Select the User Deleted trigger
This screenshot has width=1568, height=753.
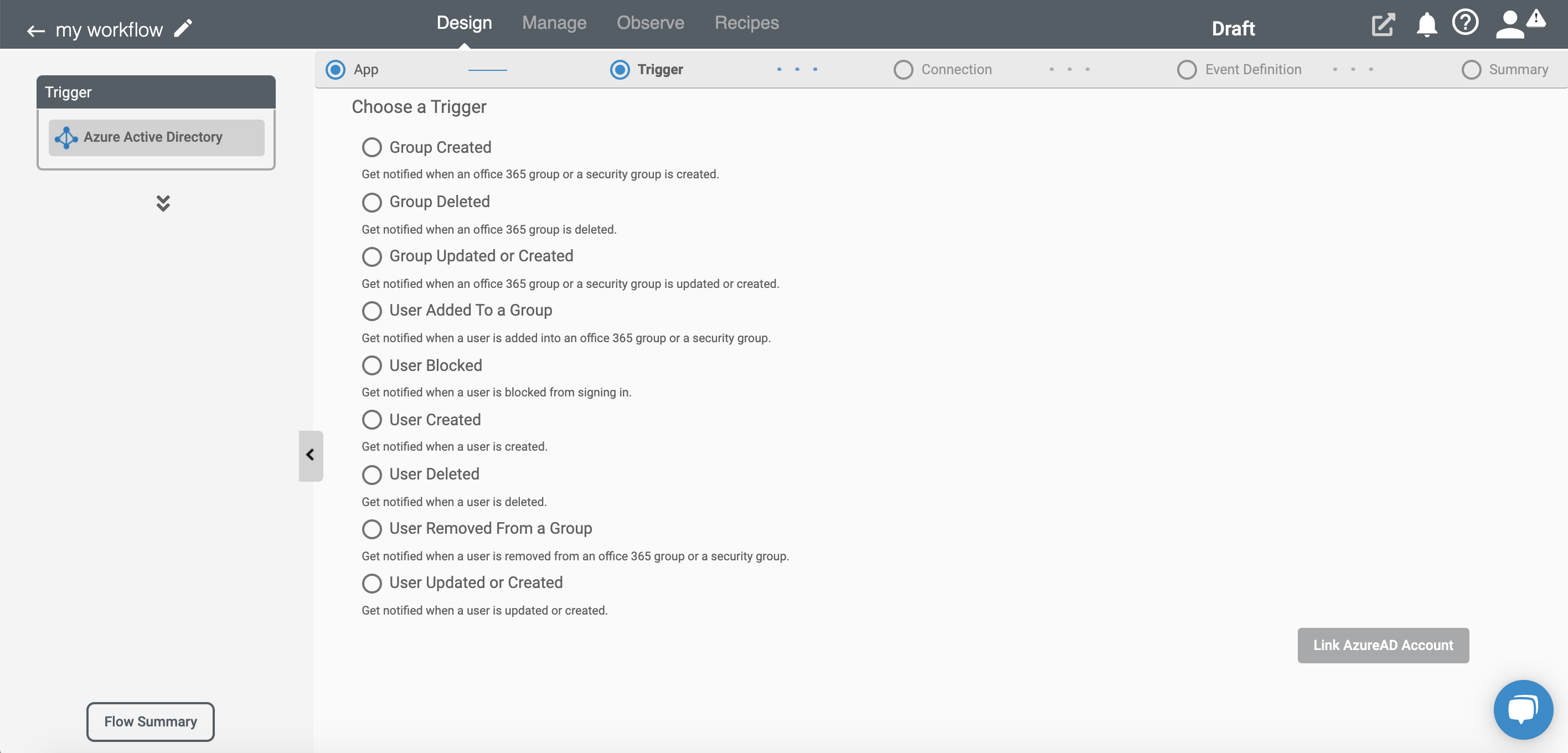click(372, 474)
